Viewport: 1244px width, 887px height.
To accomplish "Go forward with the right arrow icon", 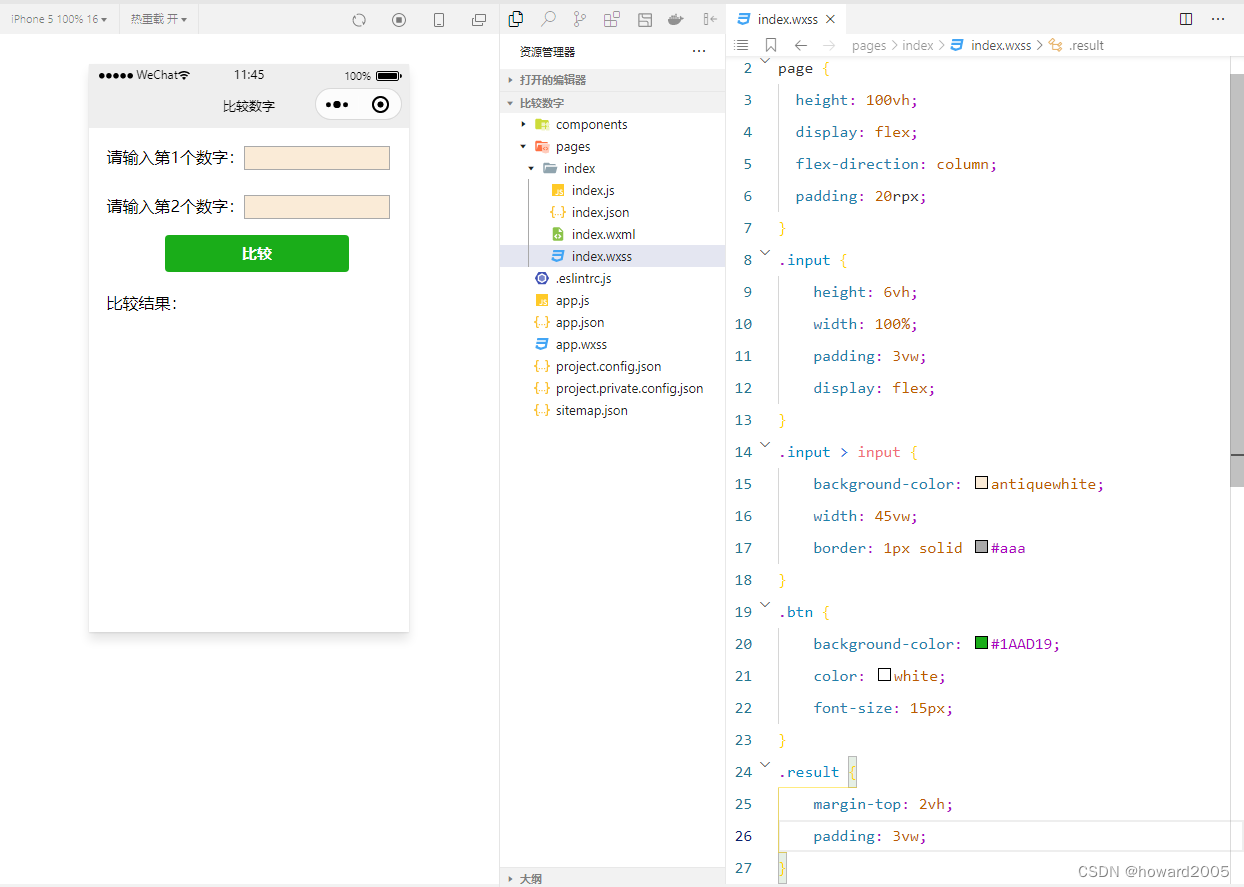I will click(x=828, y=45).
